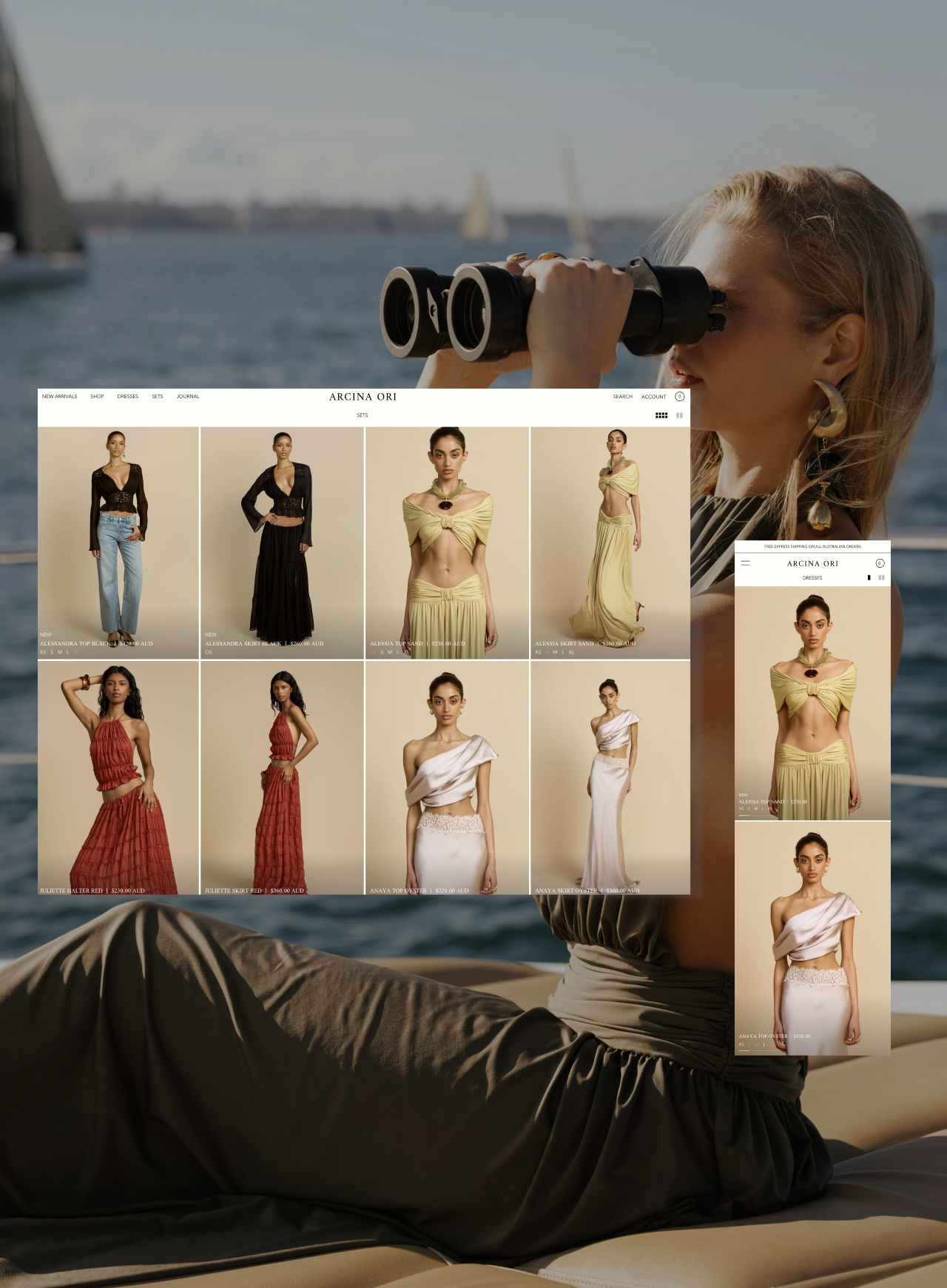Image resolution: width=947 pixels, height=1288 pixels.
Task: Open the mobile cart icon
Action: [880, 563]
